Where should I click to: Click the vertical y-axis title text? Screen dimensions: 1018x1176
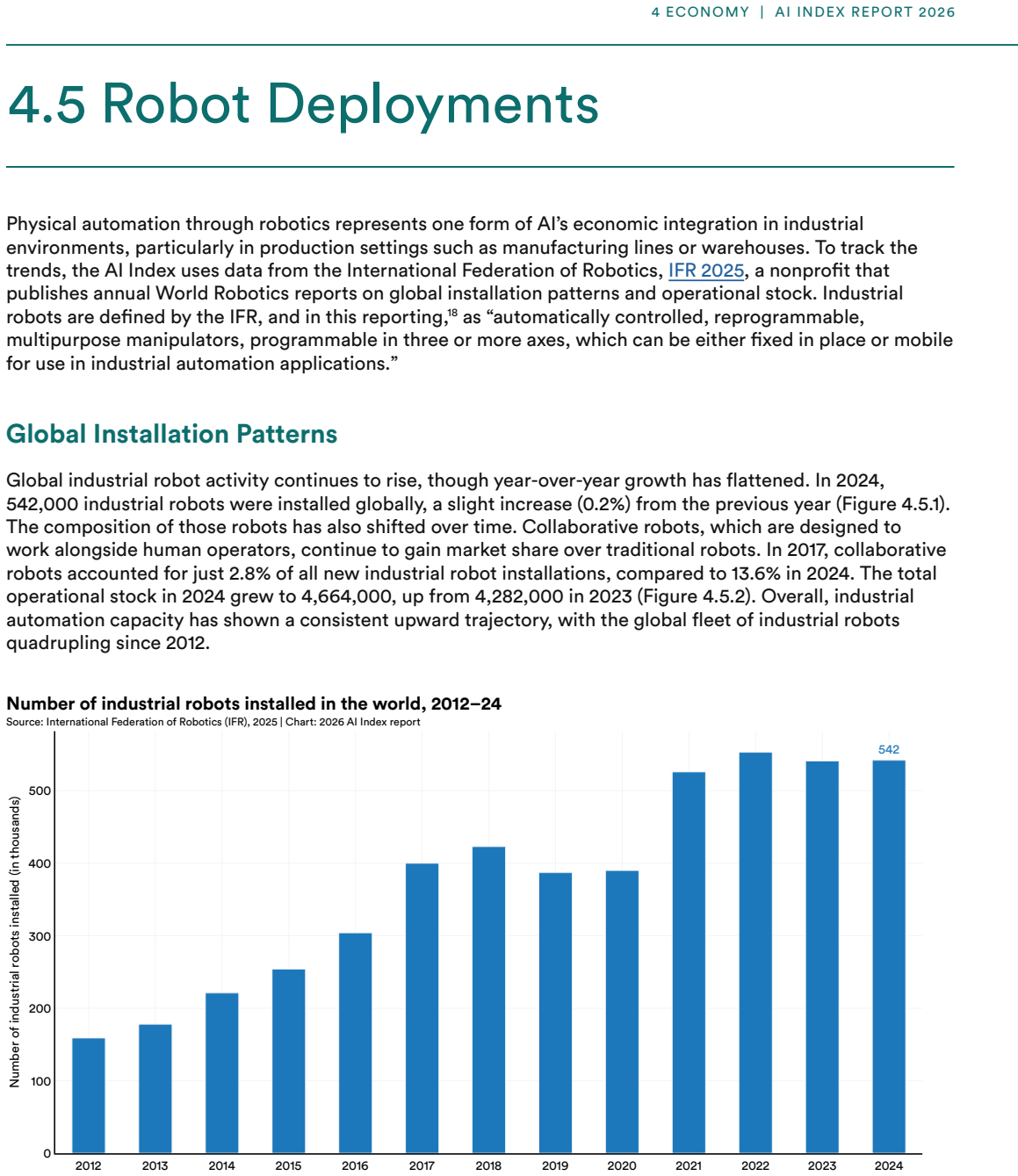coord(15,942)
